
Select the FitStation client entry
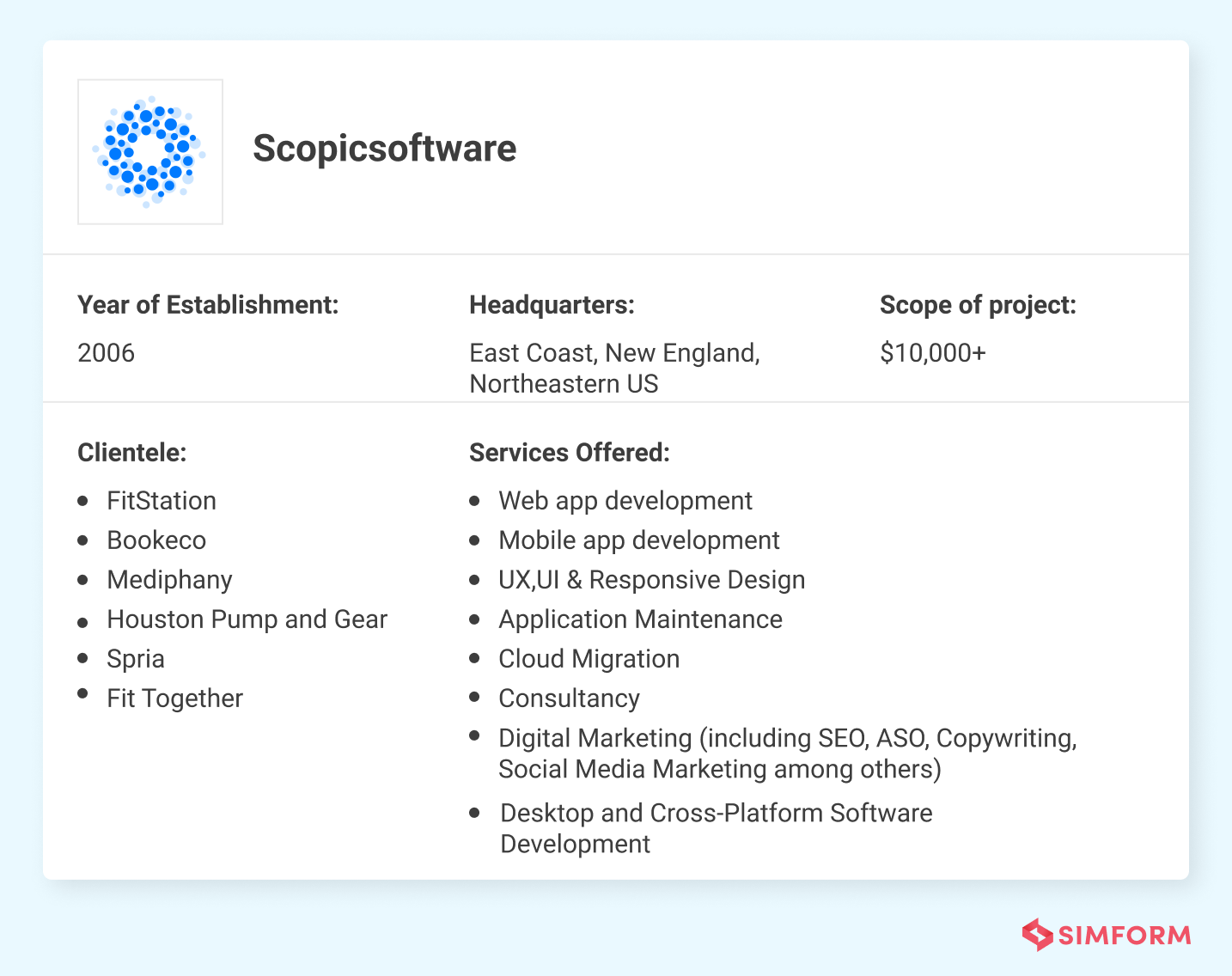(162, 501)
